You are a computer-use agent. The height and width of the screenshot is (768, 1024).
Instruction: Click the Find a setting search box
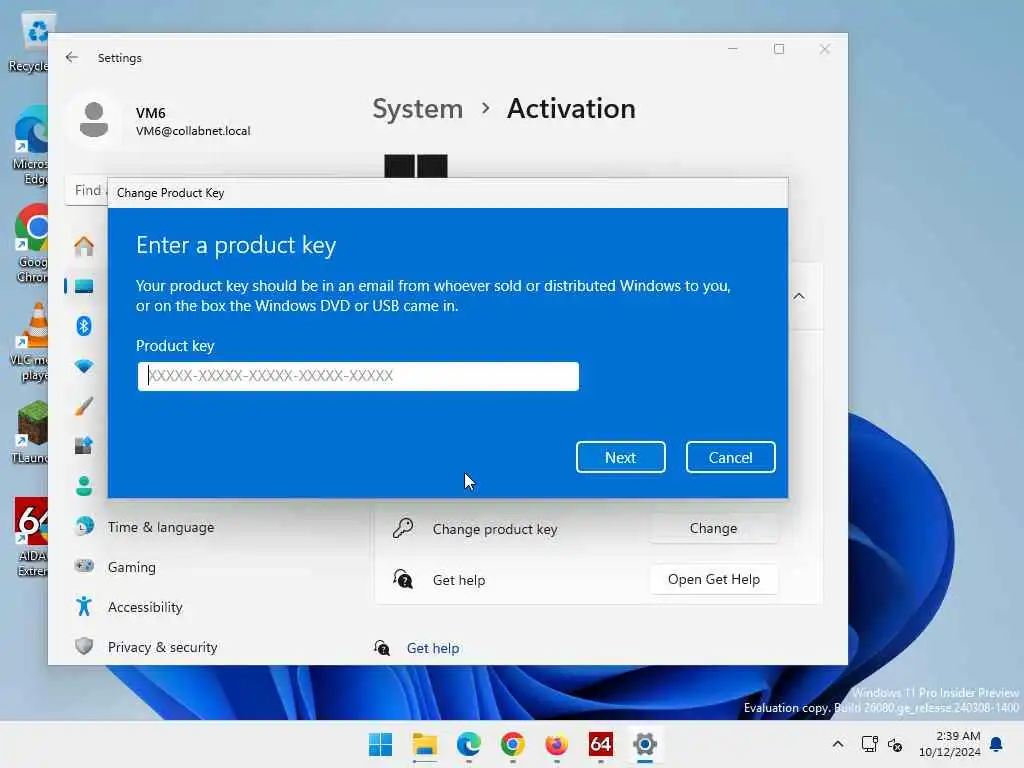(x=86, y=191)
